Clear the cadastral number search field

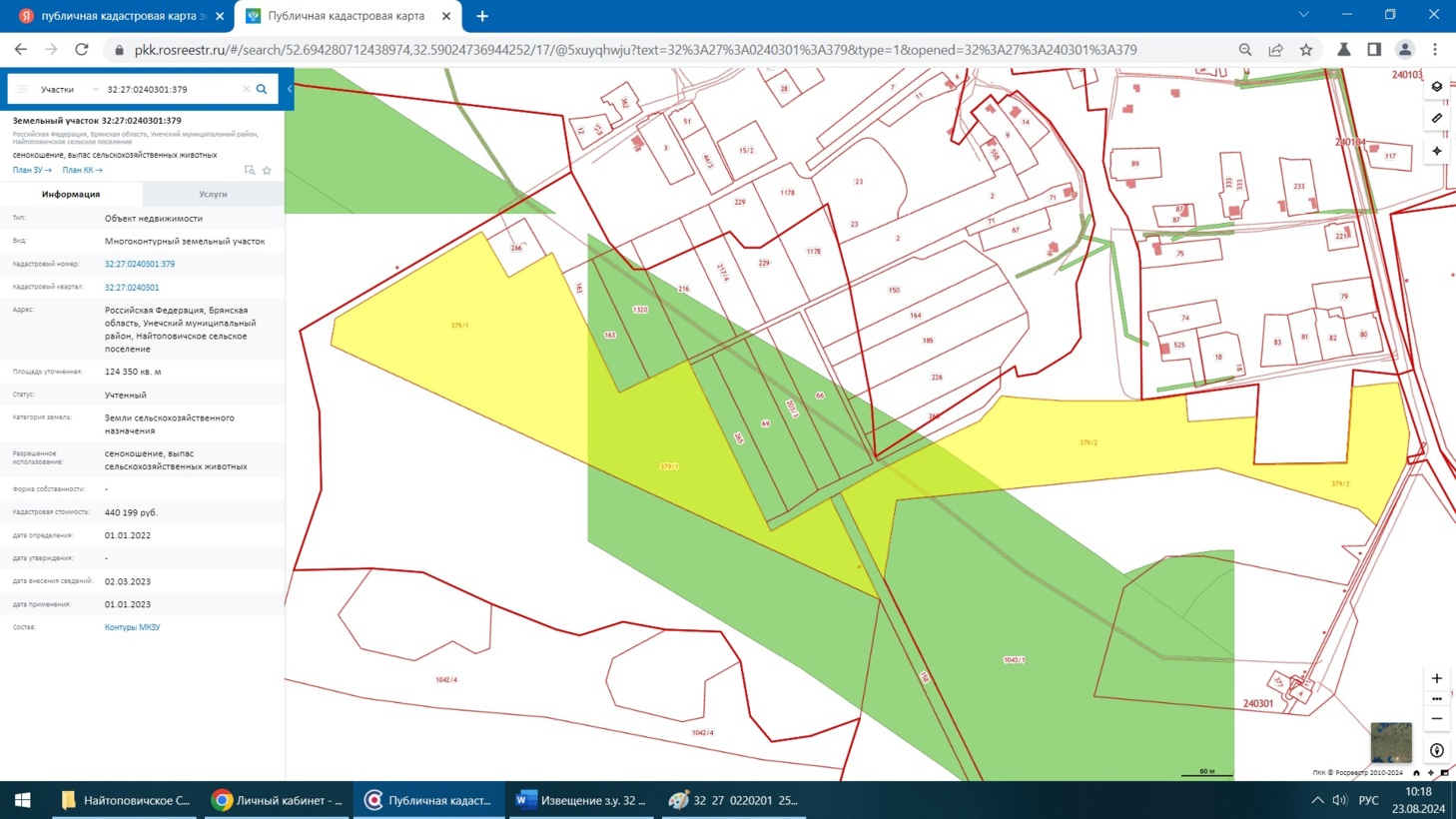[246, 89]
